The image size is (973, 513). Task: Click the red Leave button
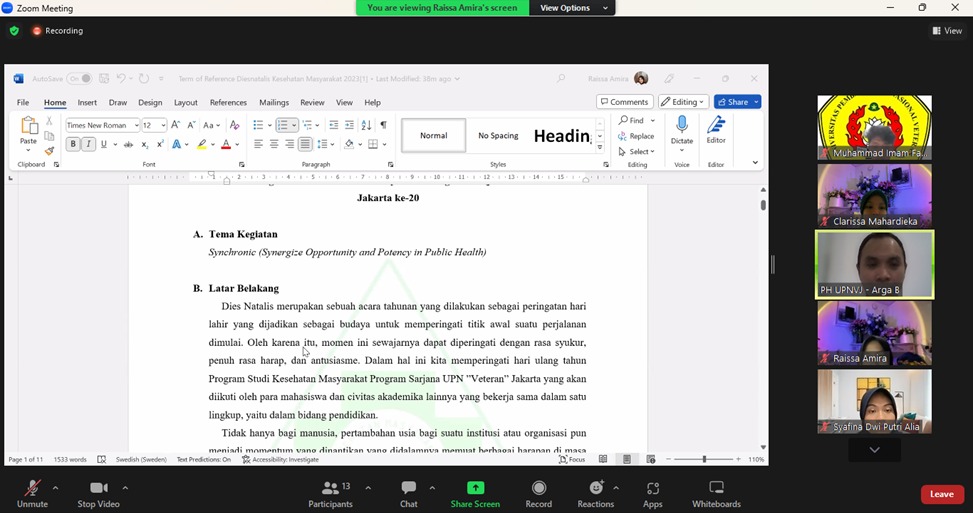click(942, 494)
